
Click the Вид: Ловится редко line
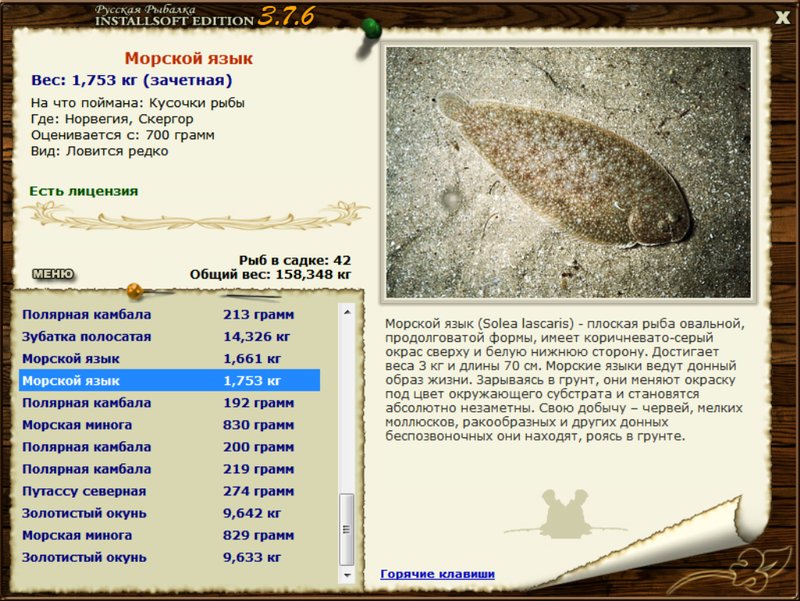click(99, 152)
